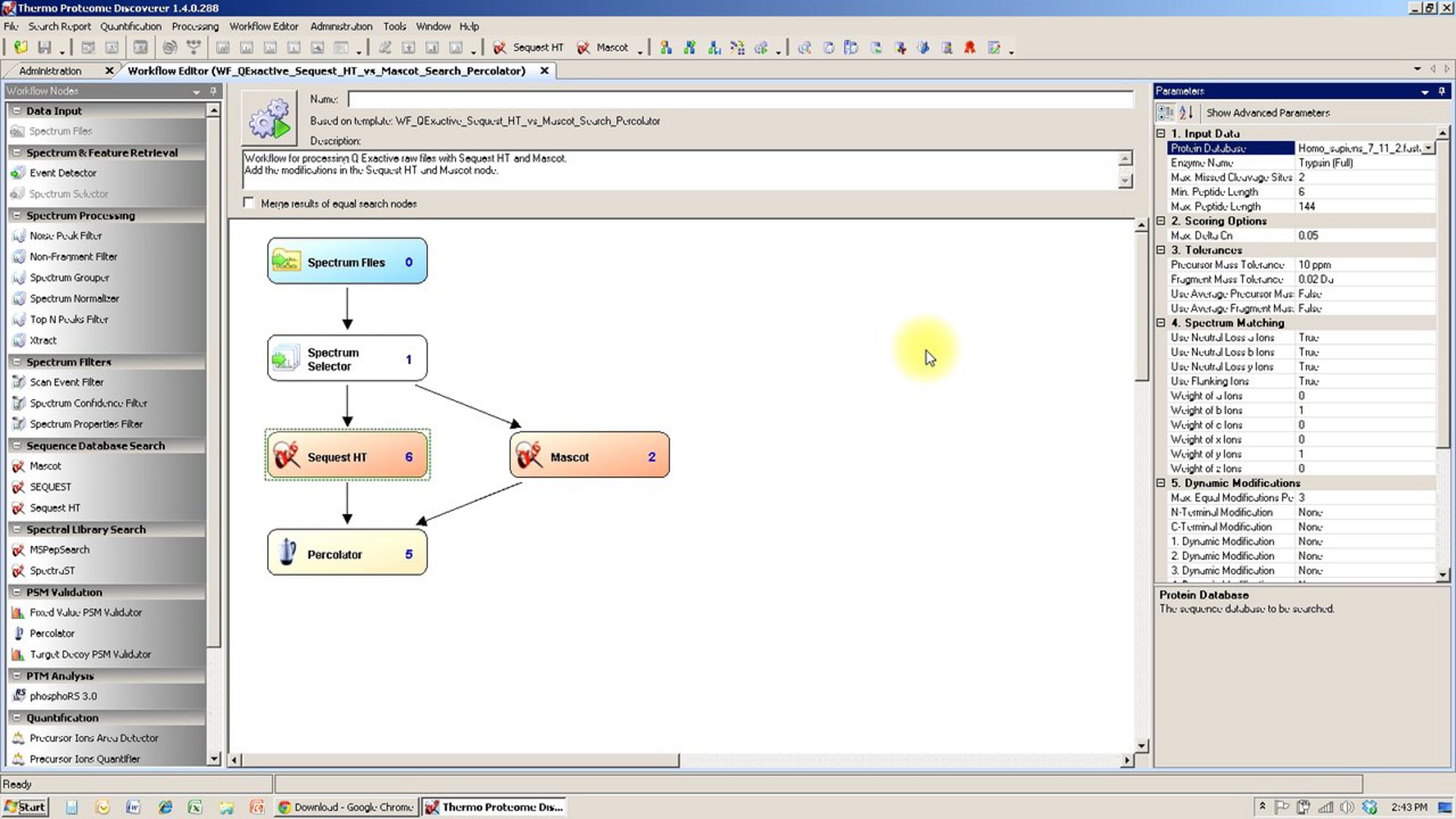Toggle the categorized view icon in Parameters
This screenshot has height=819, width=1456.
coord(1165,113)
